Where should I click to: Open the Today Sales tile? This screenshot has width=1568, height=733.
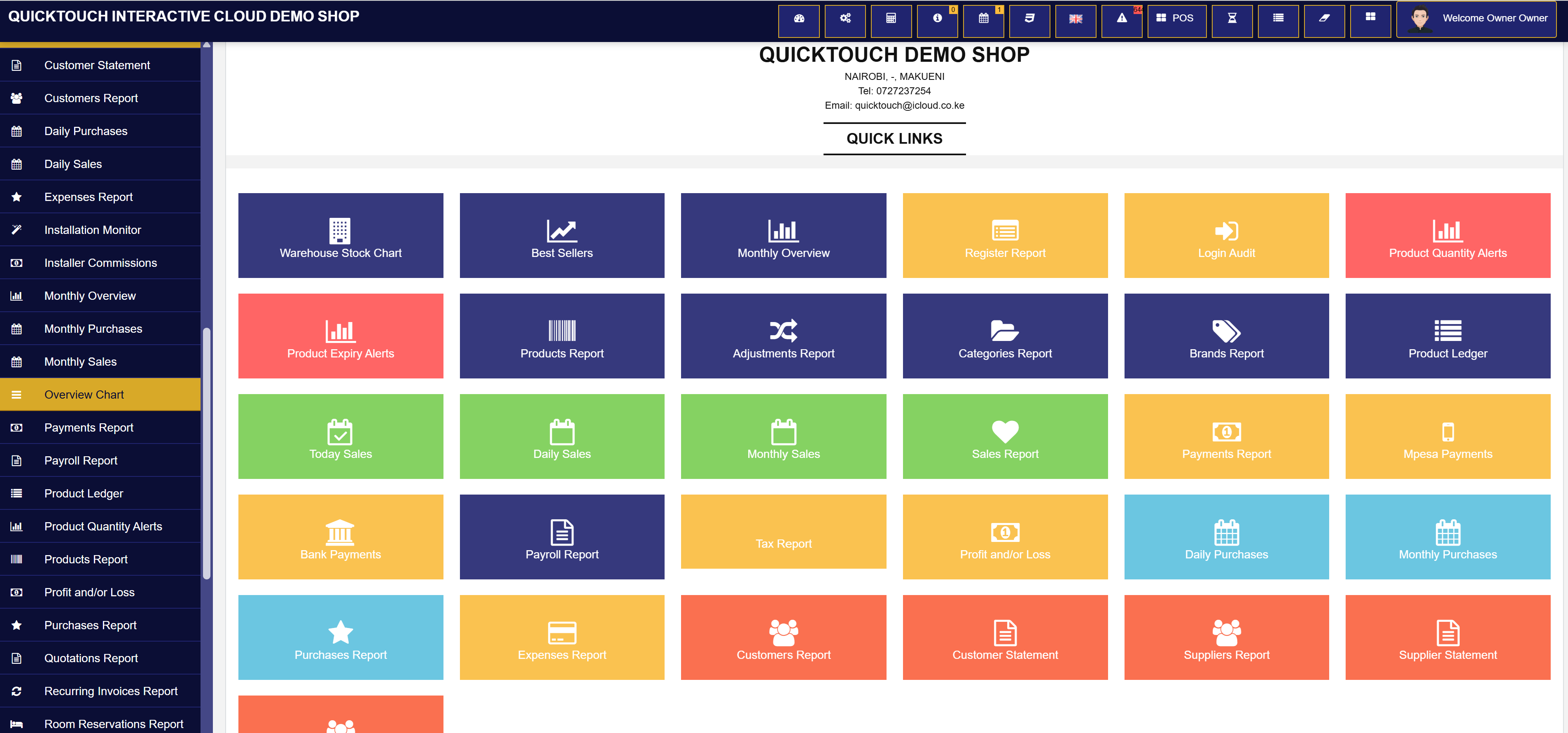click(x=340, y=437)
